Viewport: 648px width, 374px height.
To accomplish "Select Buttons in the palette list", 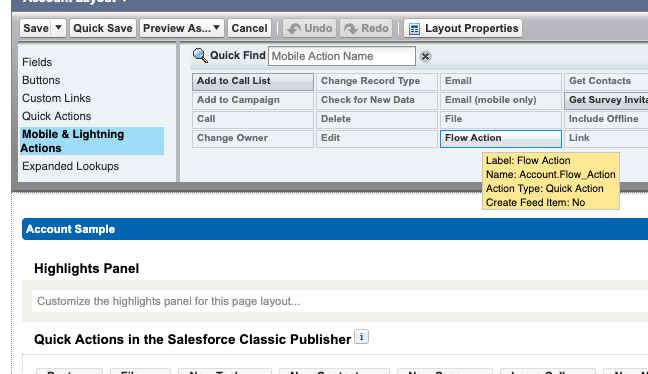I will pyautogui.click(x=41, y=80).
